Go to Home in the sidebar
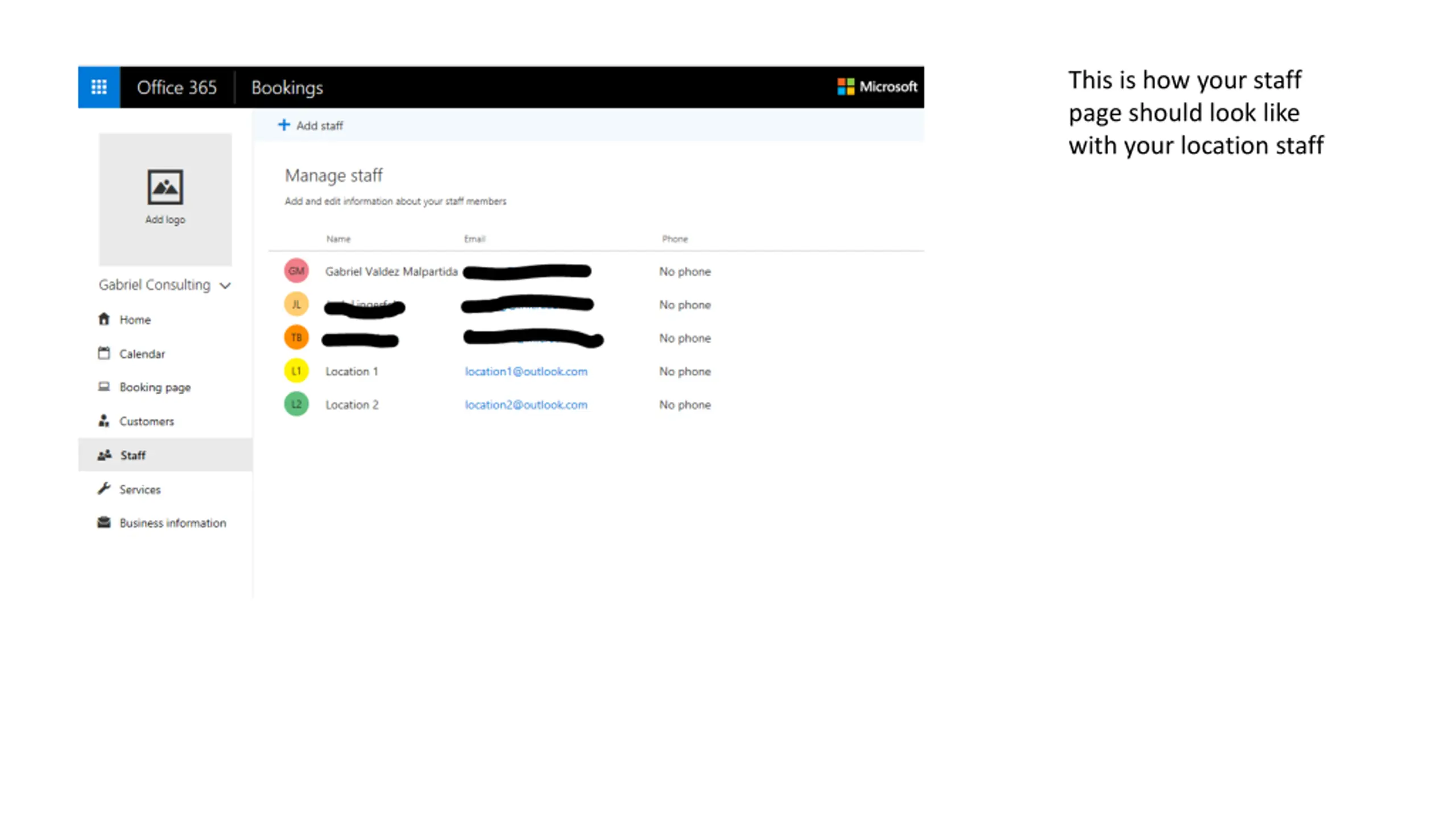The image size is (1456, 819). (x=135, y=320)
